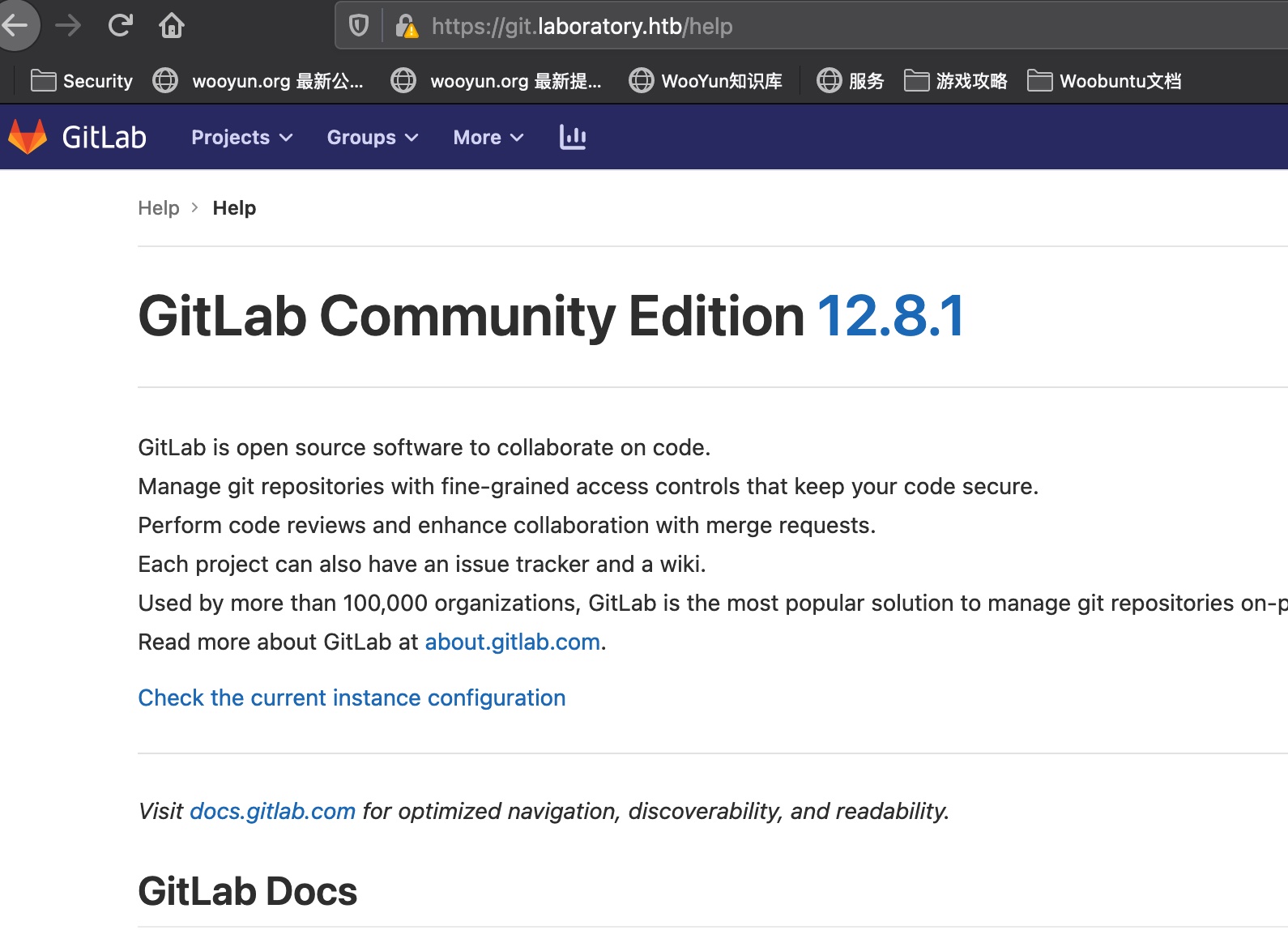Click 'Each project can also have' text line
The width and height of the screenshot is (1288, 930).
(421, 564)
